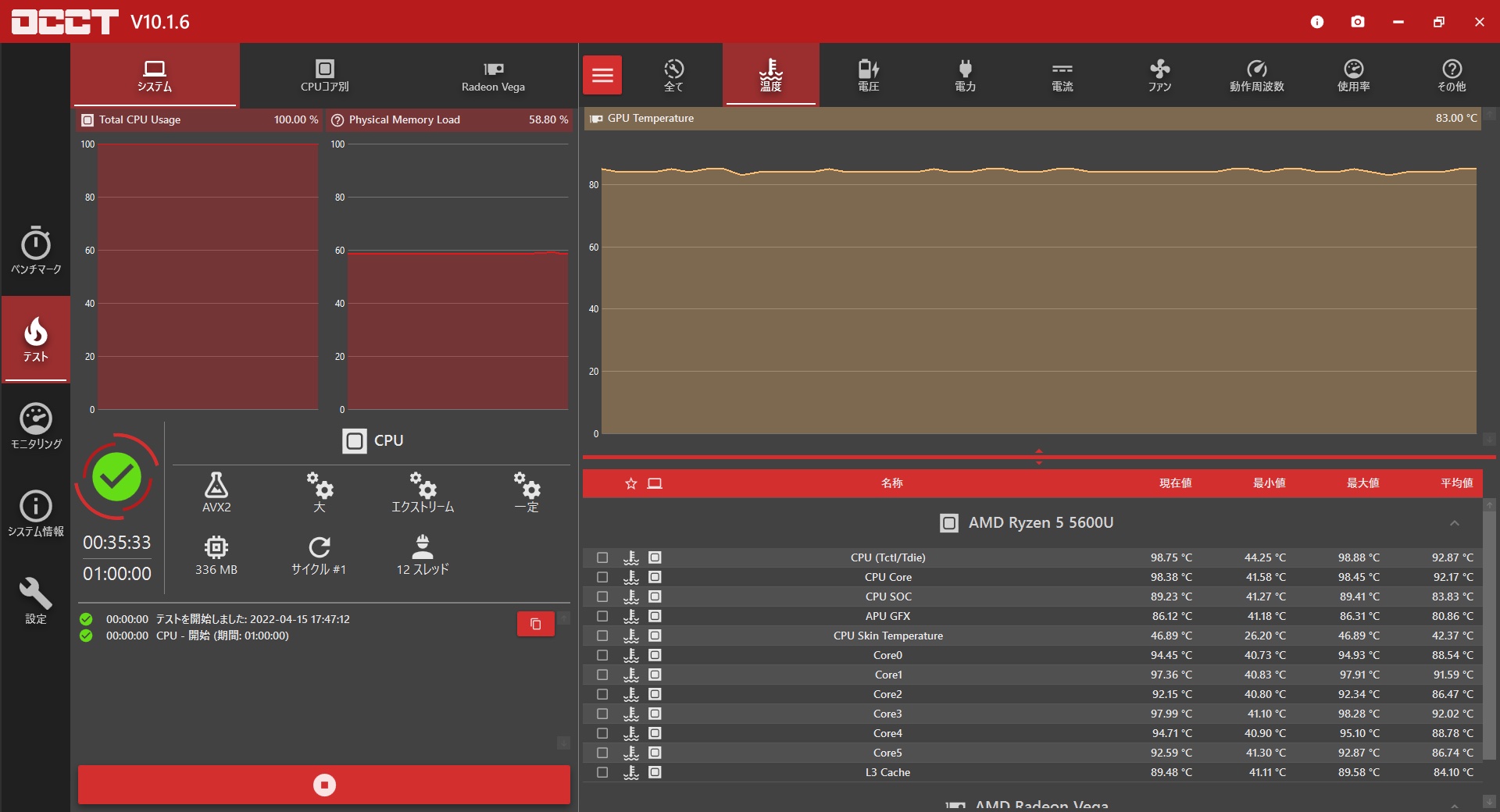Switch to the CPUコア別 tab
1500x812 pixels.
pos(325,75)
